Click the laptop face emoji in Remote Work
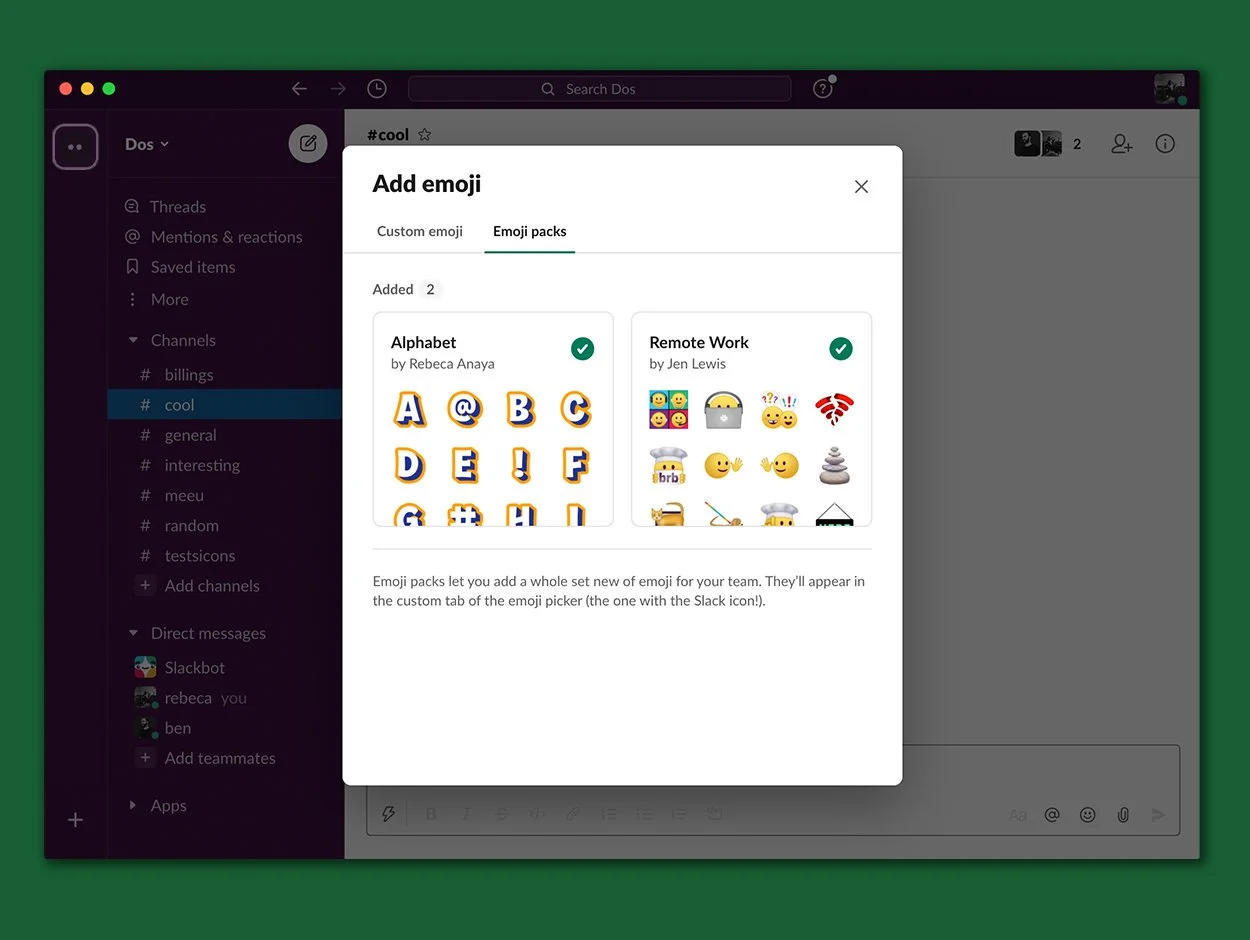The width and height of the screenshot is (1250, 940). tap(723, 410)
